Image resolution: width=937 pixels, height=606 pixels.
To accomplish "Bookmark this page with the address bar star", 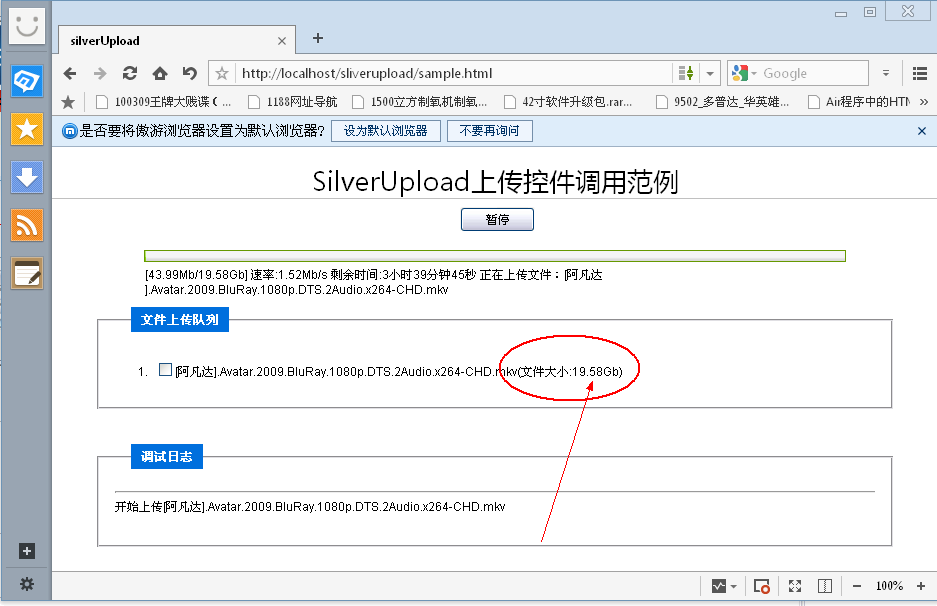I will tap(222, 74).
